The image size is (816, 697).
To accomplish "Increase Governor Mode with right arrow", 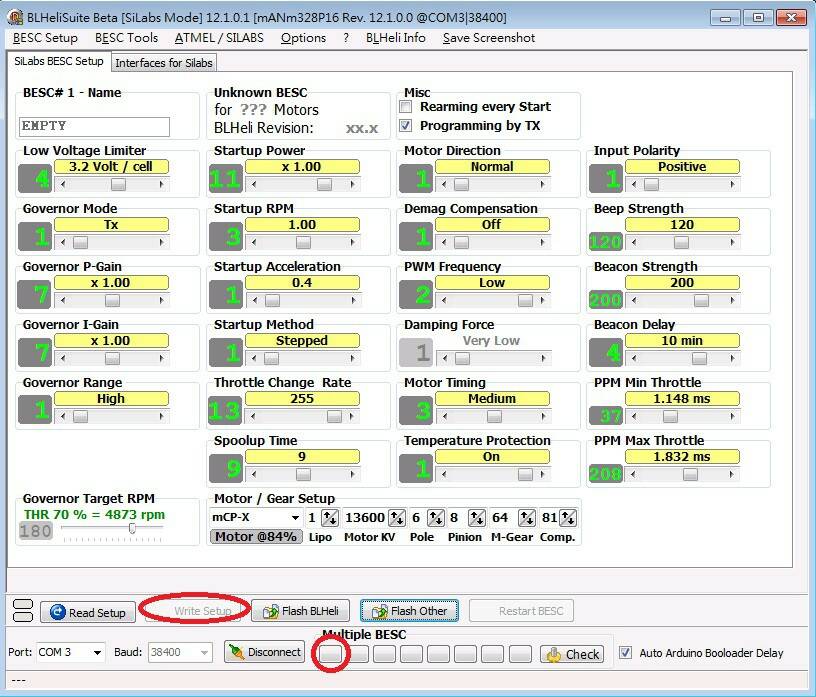I will (162, 243).
